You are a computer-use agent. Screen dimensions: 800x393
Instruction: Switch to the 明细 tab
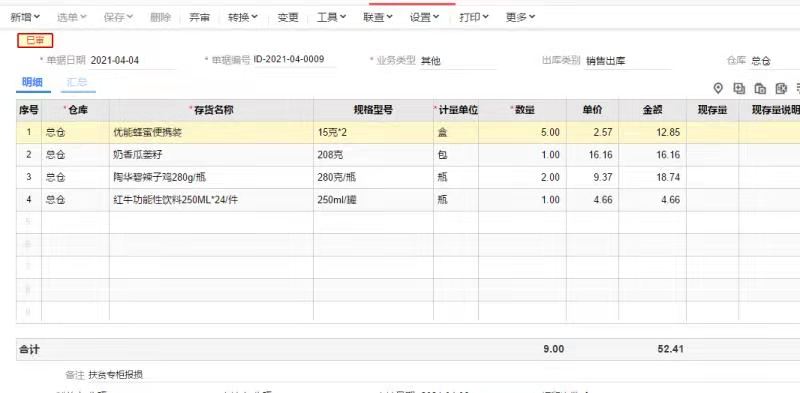point(33,83)
